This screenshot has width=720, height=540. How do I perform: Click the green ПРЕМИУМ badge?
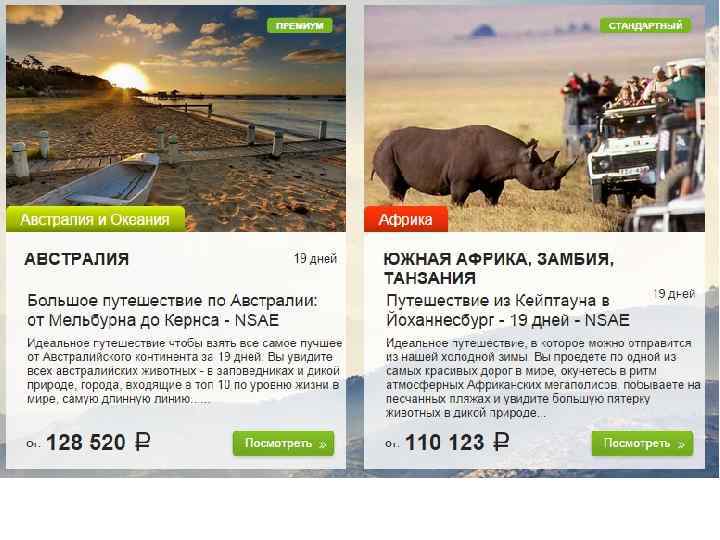299,26
